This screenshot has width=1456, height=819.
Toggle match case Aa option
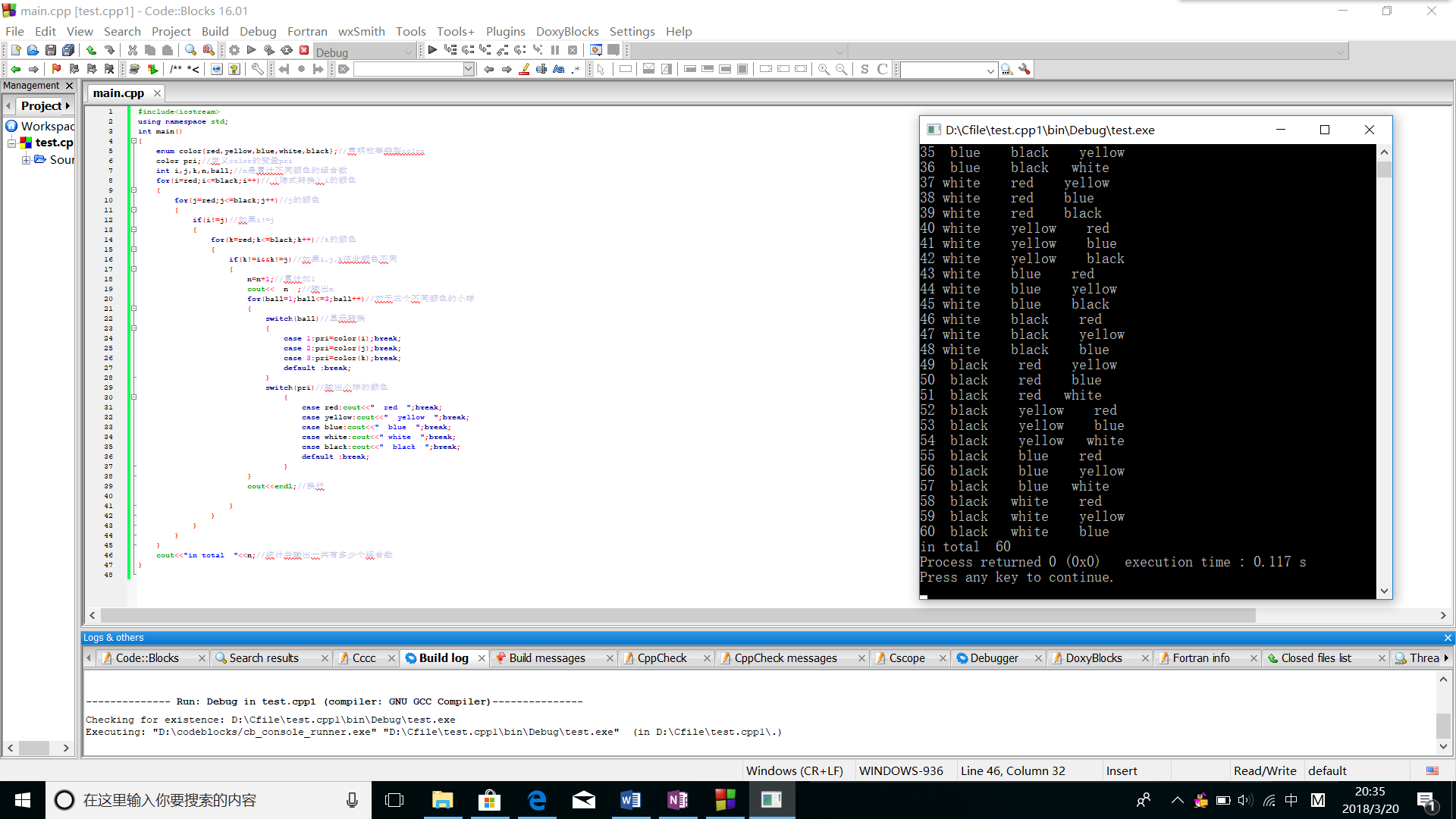pos(559,69)
